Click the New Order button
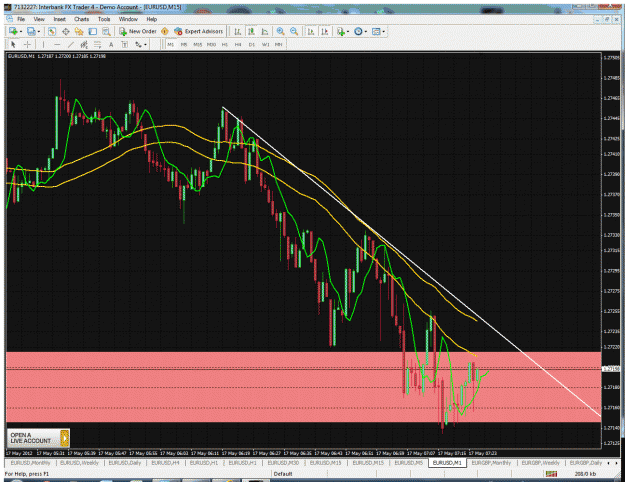The height and width of the screenshot is (482, 625). 138,31
